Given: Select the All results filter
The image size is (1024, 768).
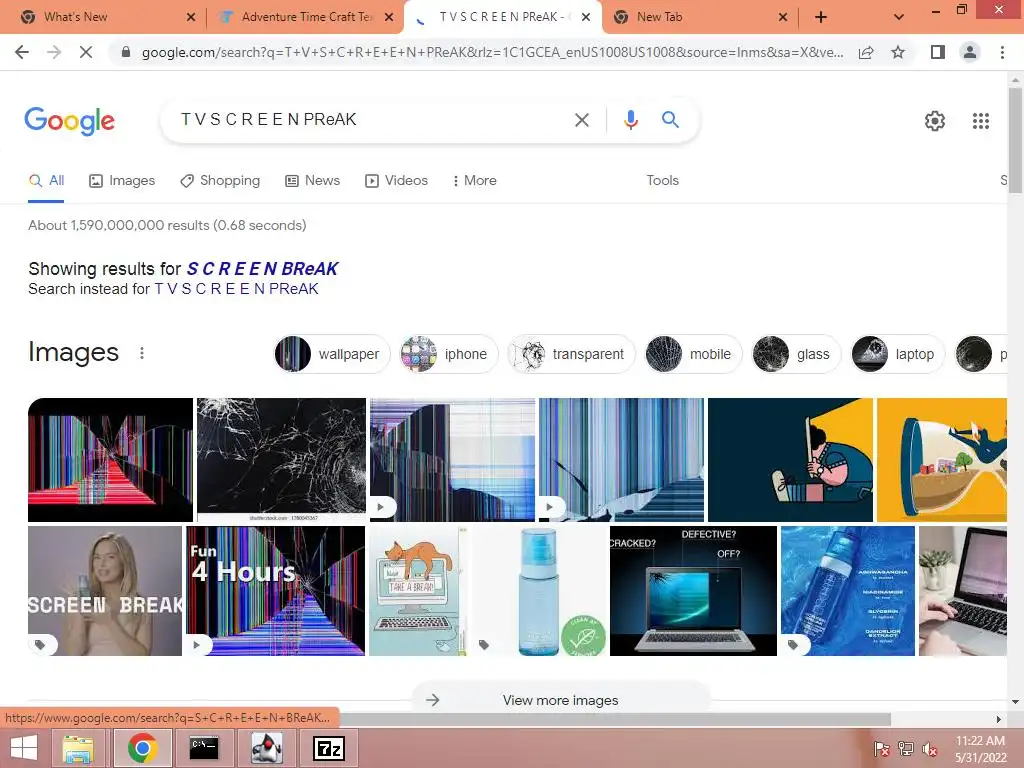Looking at the screenshot, I should click(46, 180).
